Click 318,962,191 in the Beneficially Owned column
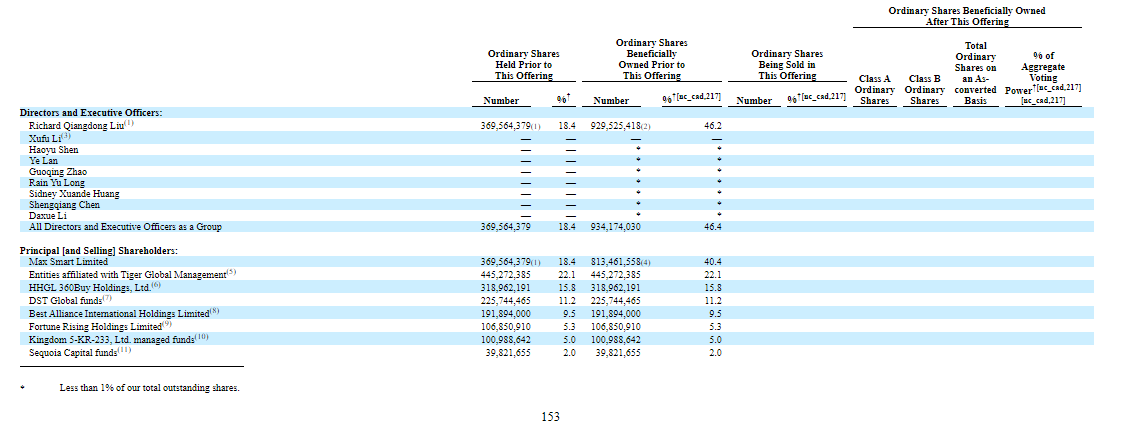Screen dimensions: 1123x431 tap(615, 287)
